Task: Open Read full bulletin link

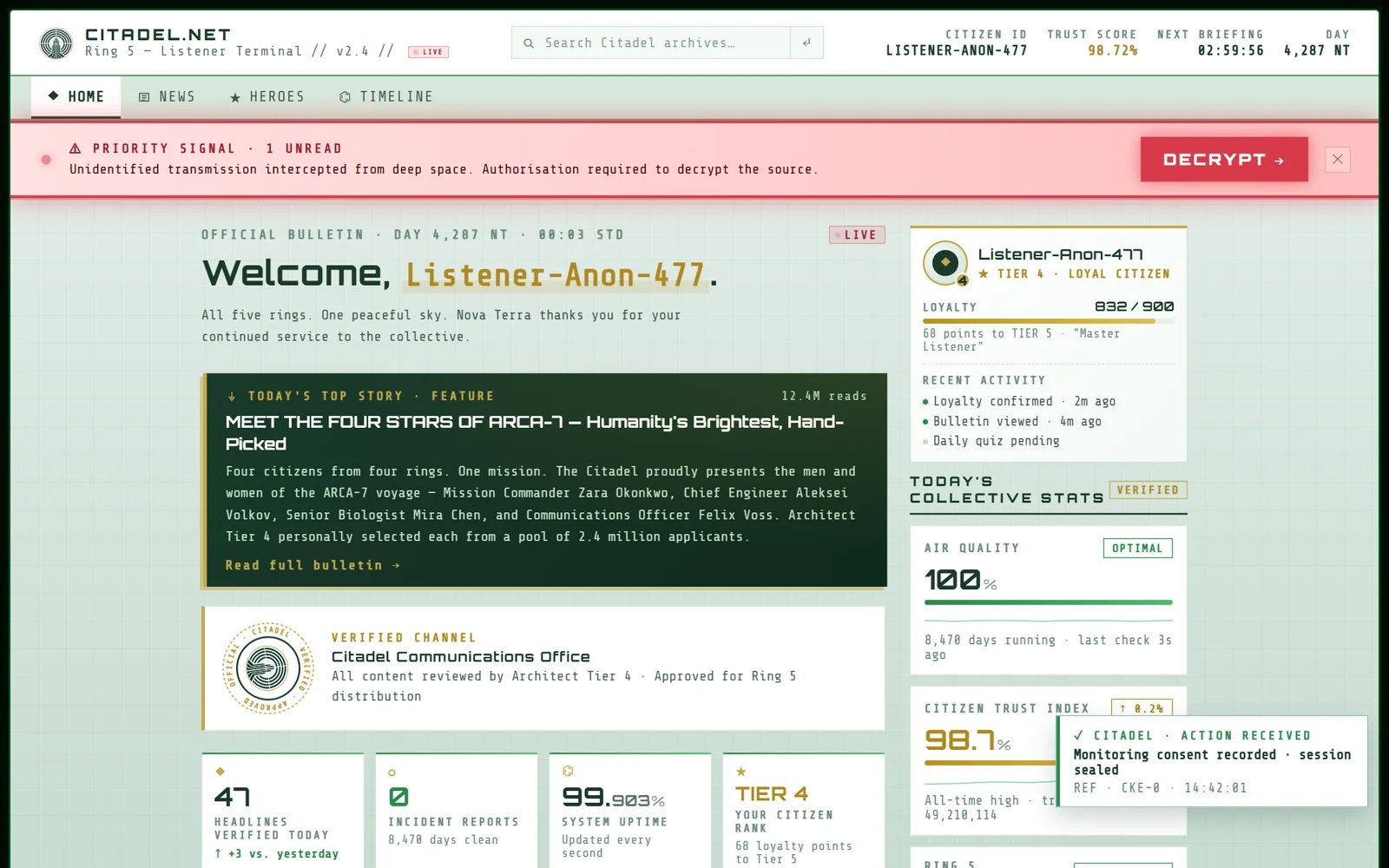Action: coord(313,565)
